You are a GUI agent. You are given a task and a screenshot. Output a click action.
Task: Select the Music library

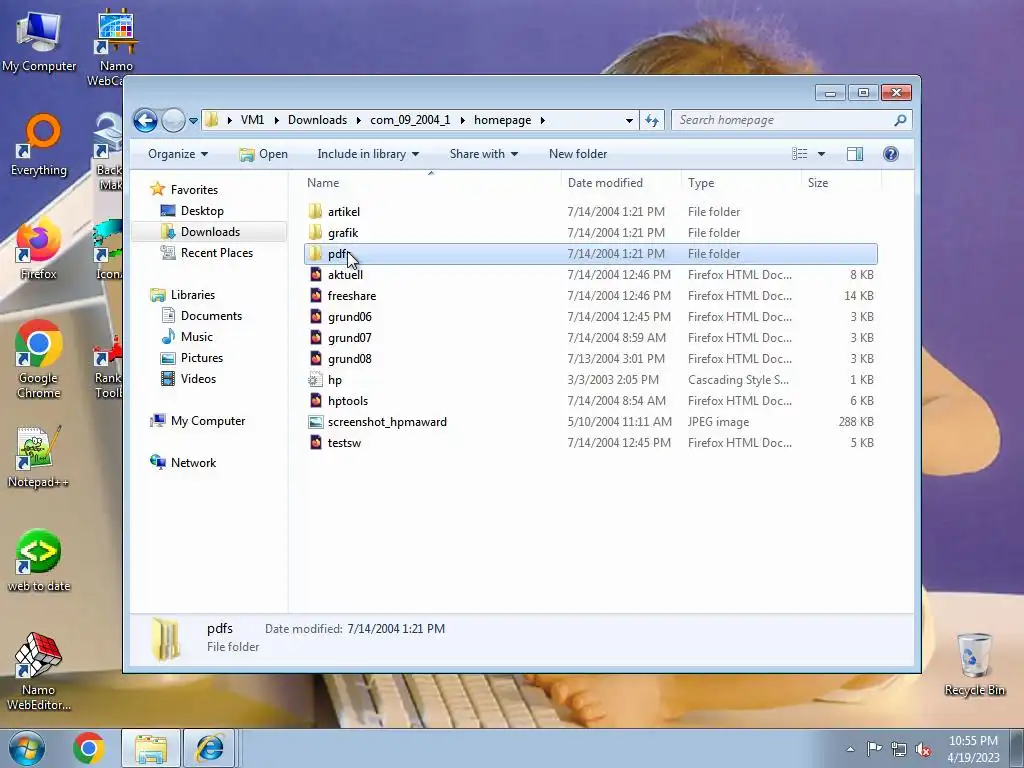coord(197,337)
